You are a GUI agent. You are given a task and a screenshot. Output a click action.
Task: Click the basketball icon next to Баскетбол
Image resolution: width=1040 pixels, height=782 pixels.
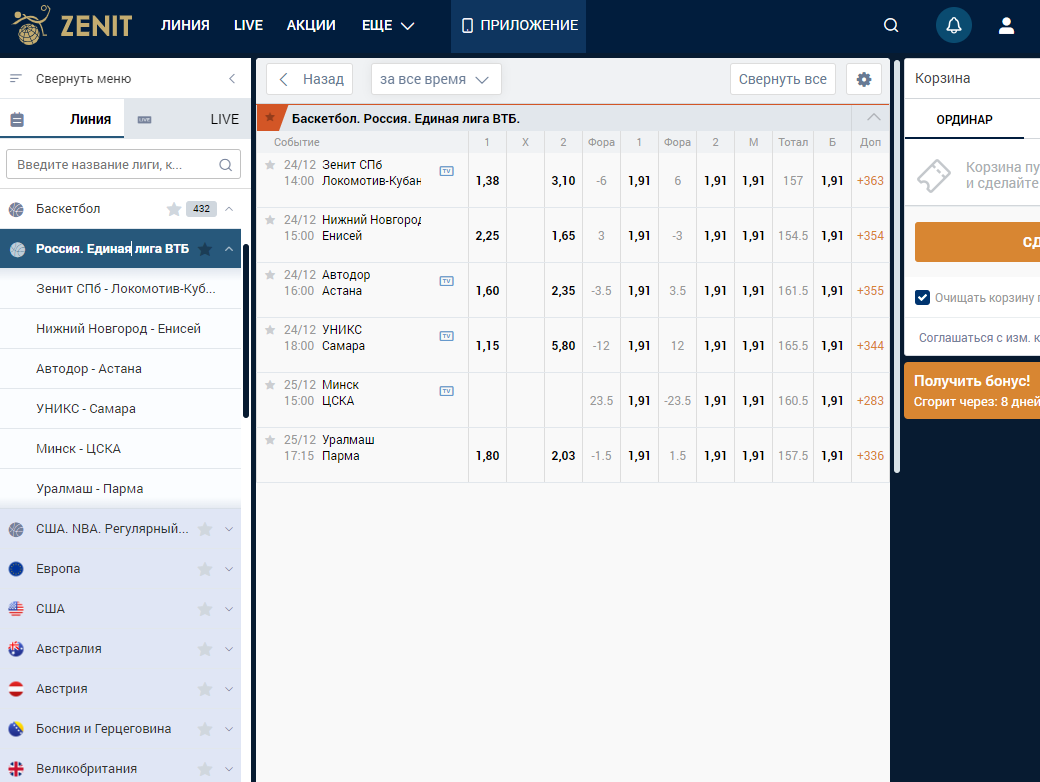click(17, 210)
